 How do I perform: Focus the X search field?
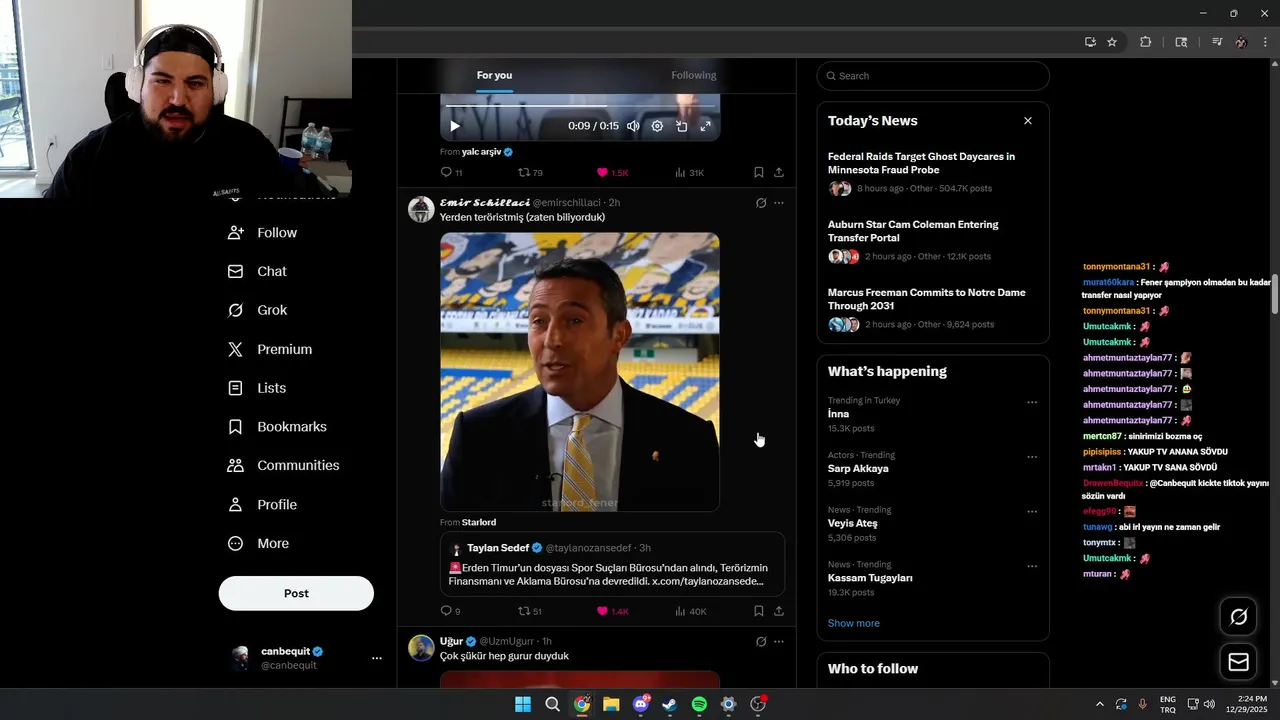[x=933, y=76]
